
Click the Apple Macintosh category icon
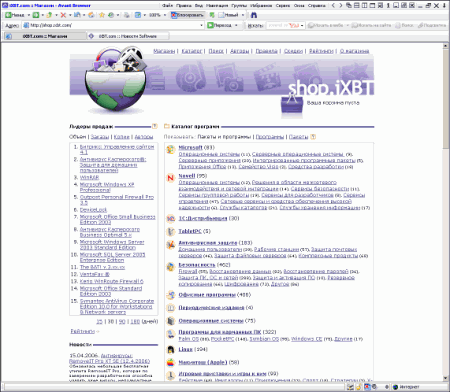click(x=171, y=363)
